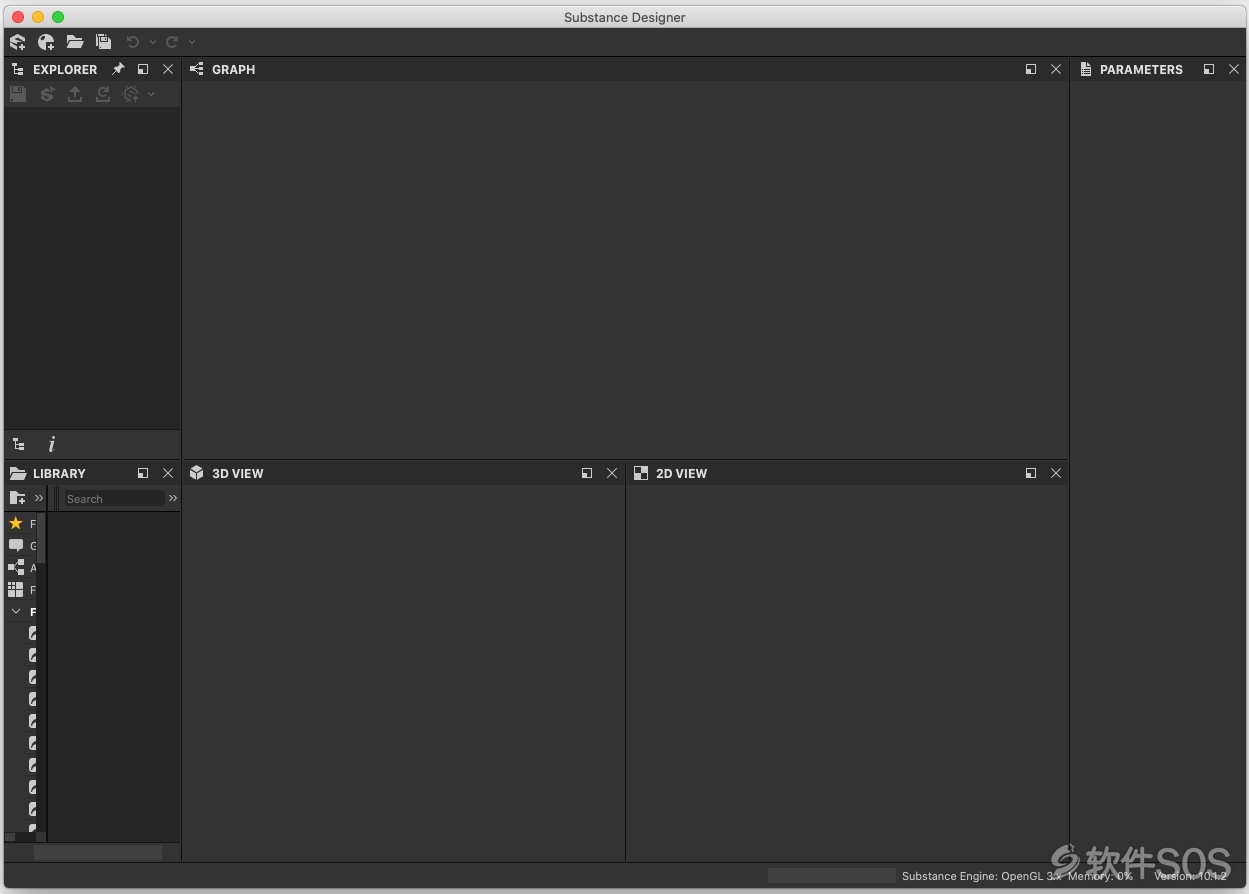The image size is (1249, 894).
Task: Click the 3D View panel title
Action: pyautogui.click(x=238, y=473)
